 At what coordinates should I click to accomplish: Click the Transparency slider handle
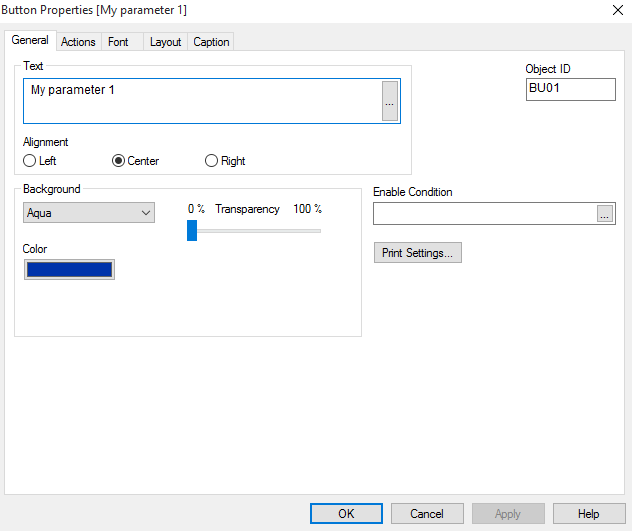pos(192,231)
